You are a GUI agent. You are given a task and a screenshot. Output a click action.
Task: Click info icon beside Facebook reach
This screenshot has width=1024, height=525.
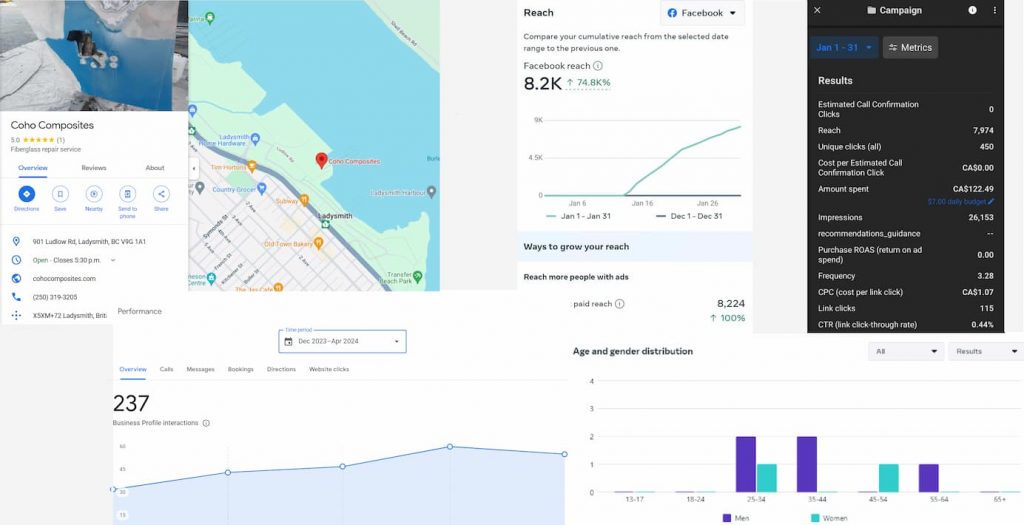[598, 66]
